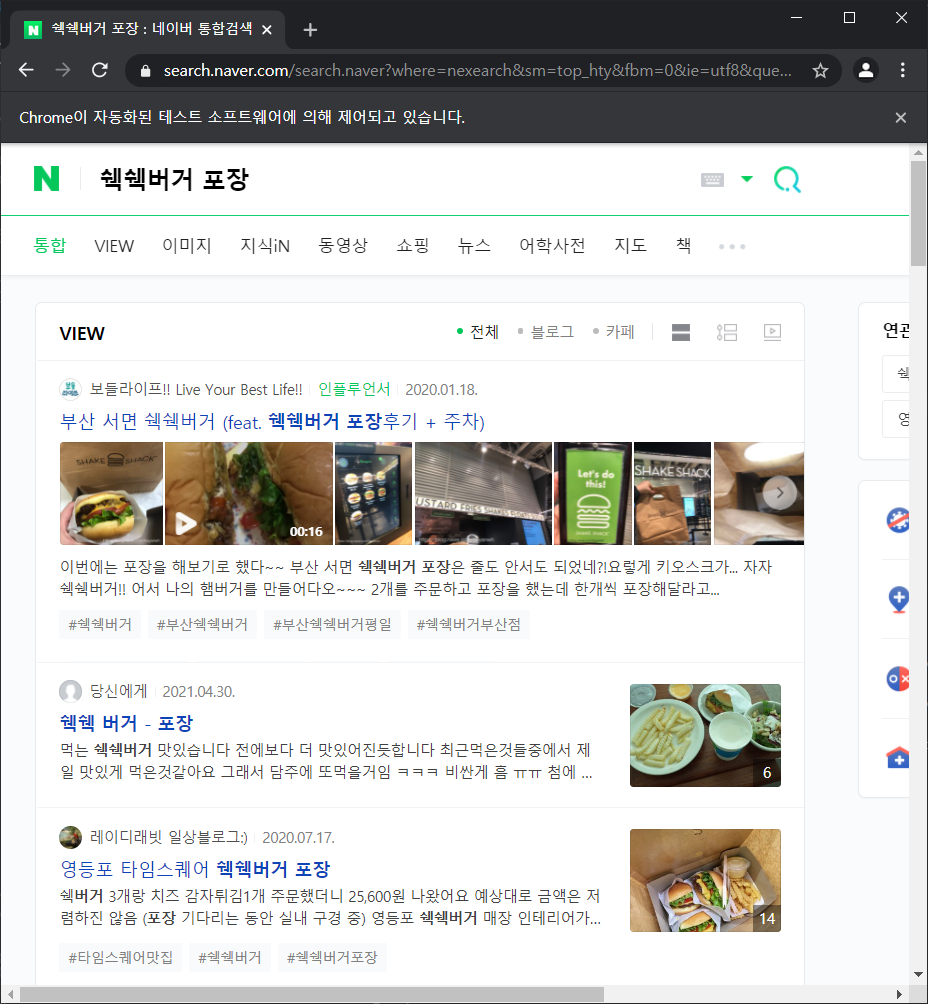Screen dimensions: 928x1004
Task: Select the 책 tab
Action: 683,245
